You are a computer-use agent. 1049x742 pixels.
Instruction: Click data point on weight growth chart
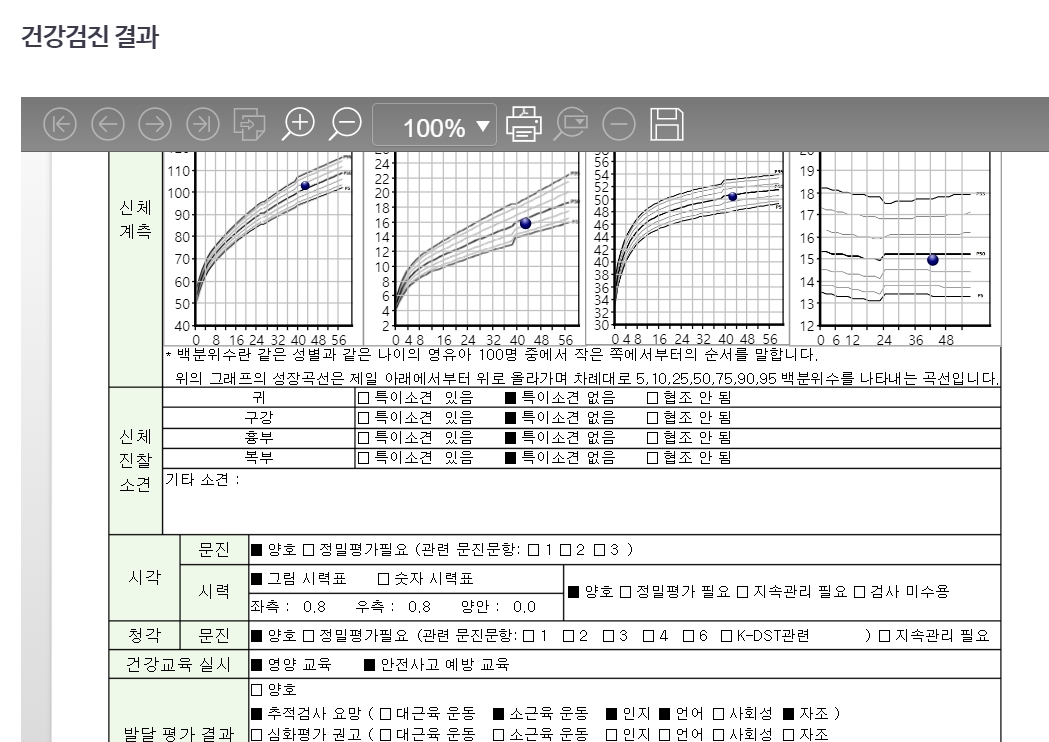point(525,223)
